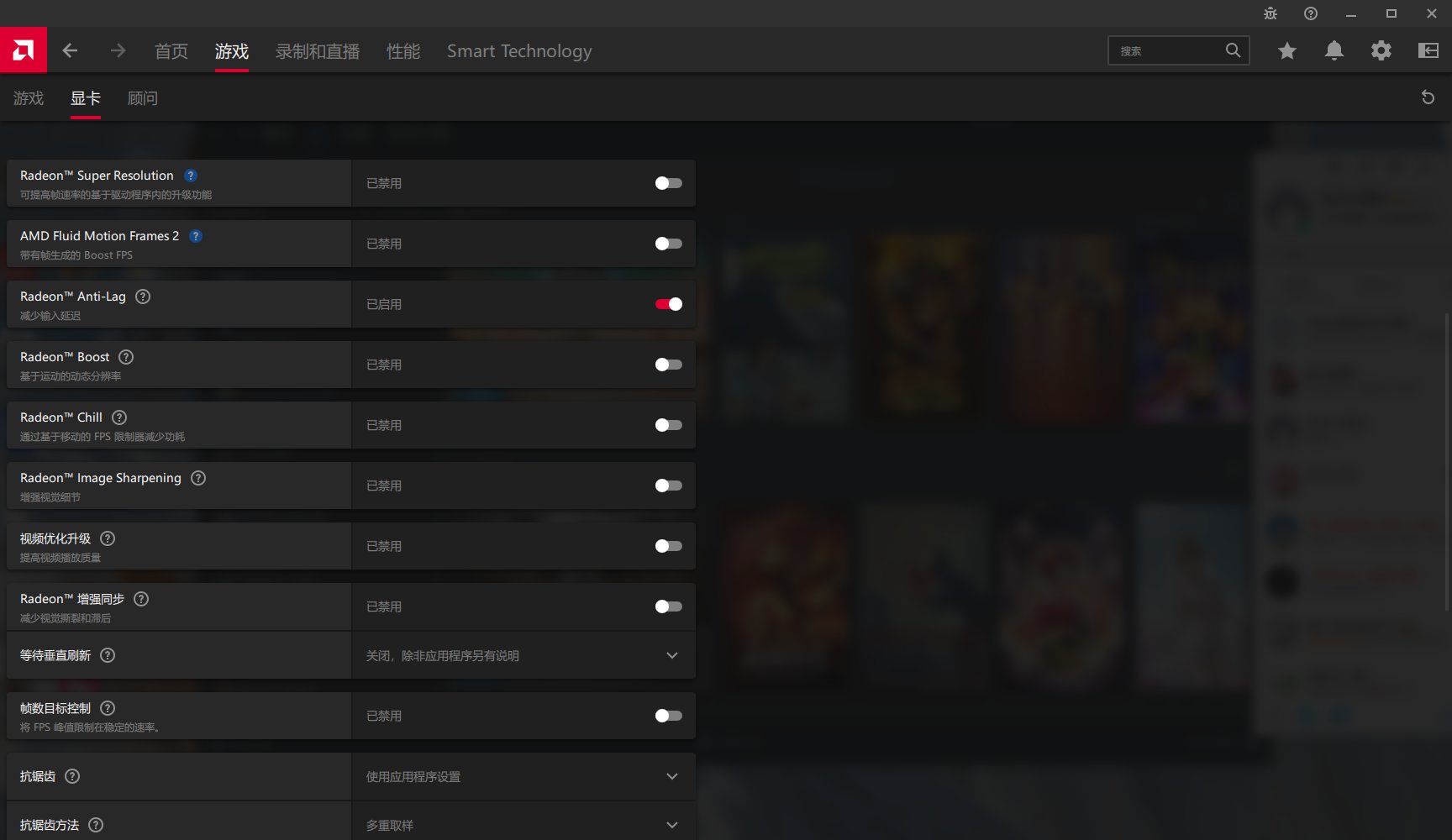
Task: Switch to 首页 tab
Action: click(x=171, y=51)
